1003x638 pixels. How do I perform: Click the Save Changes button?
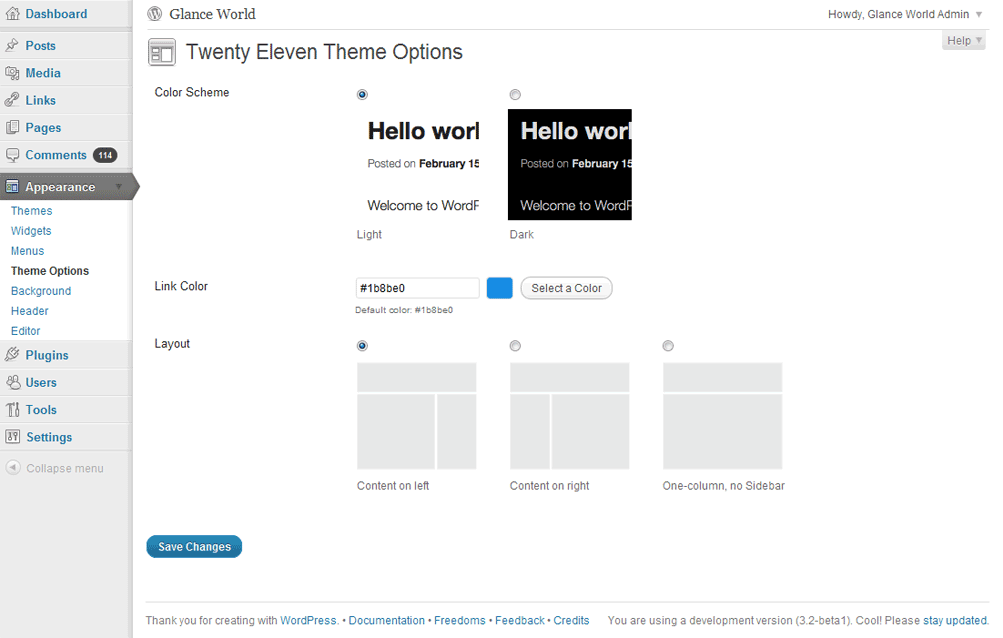coord(194,546)
